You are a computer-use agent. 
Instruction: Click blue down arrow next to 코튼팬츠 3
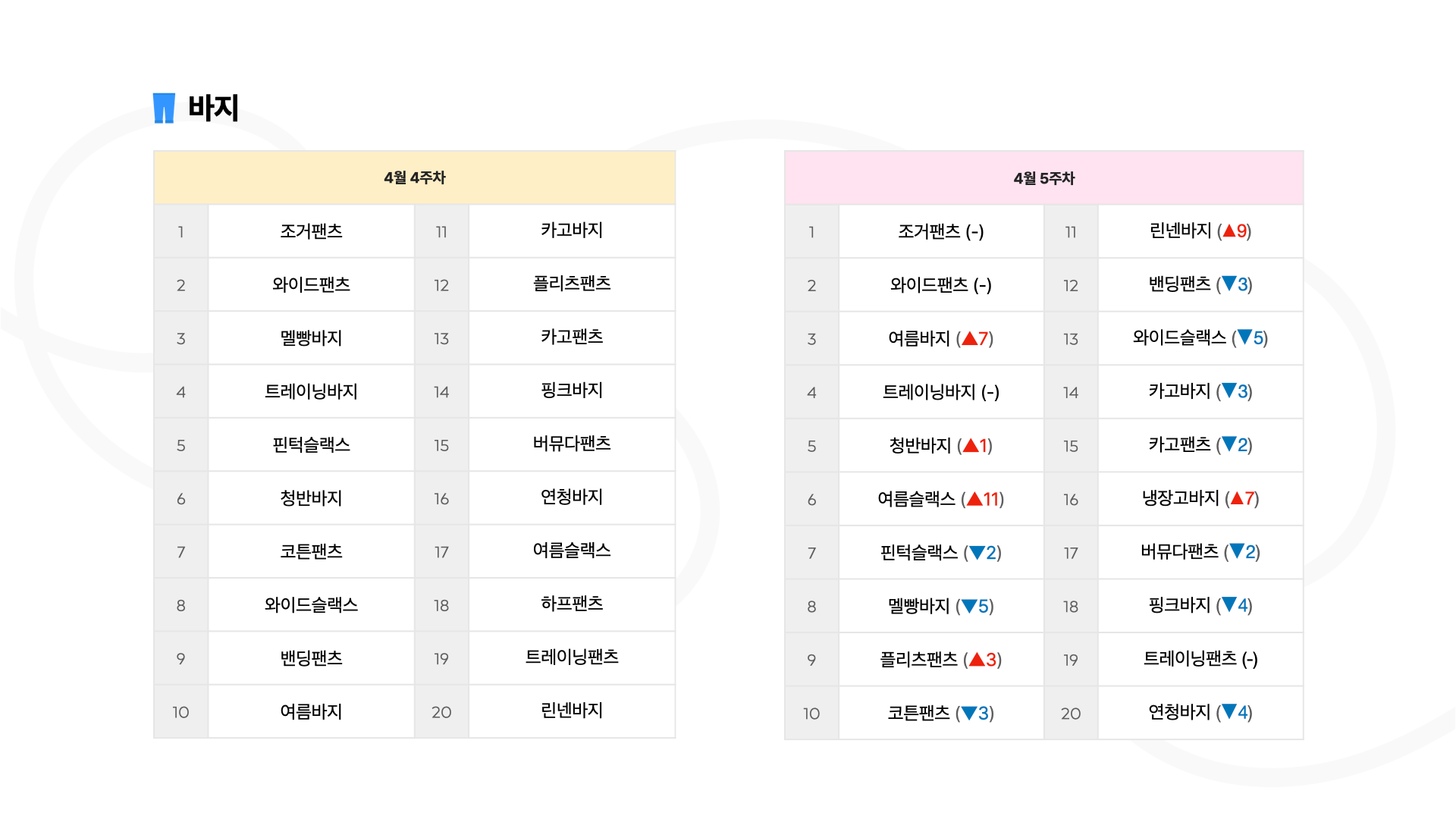coord(969,713)
